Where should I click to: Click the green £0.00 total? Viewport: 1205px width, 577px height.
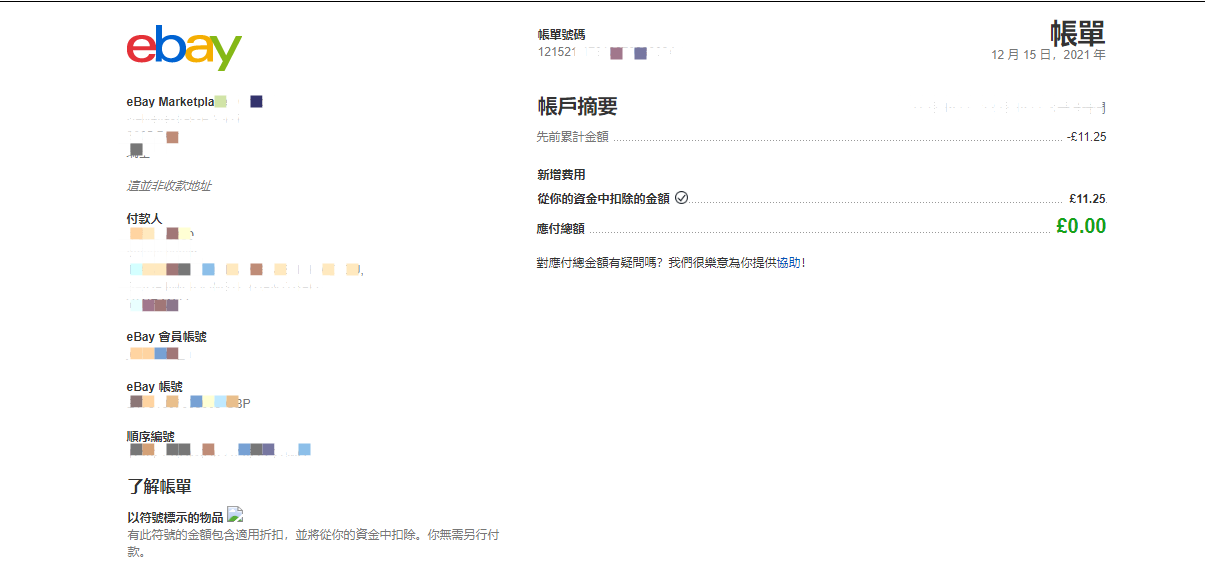pyautogui.click(x=1081, y=226)
